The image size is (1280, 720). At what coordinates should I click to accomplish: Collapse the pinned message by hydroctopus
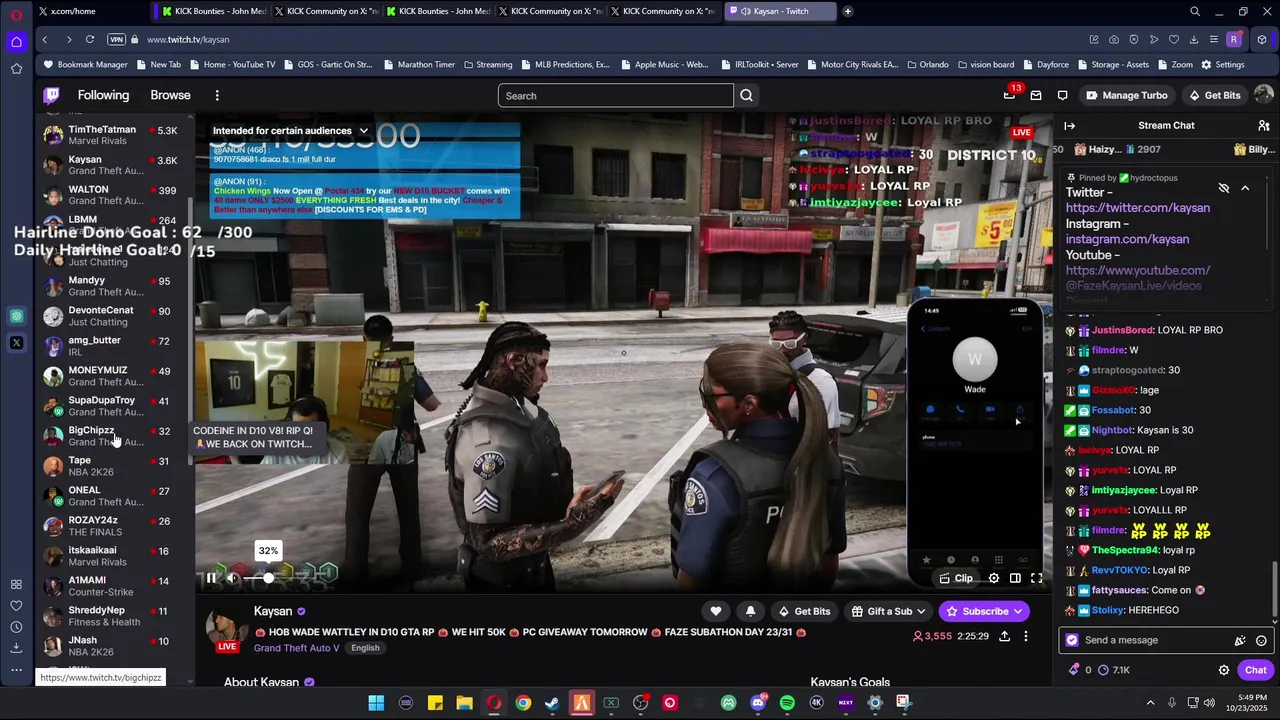[x=1245, y=188]
